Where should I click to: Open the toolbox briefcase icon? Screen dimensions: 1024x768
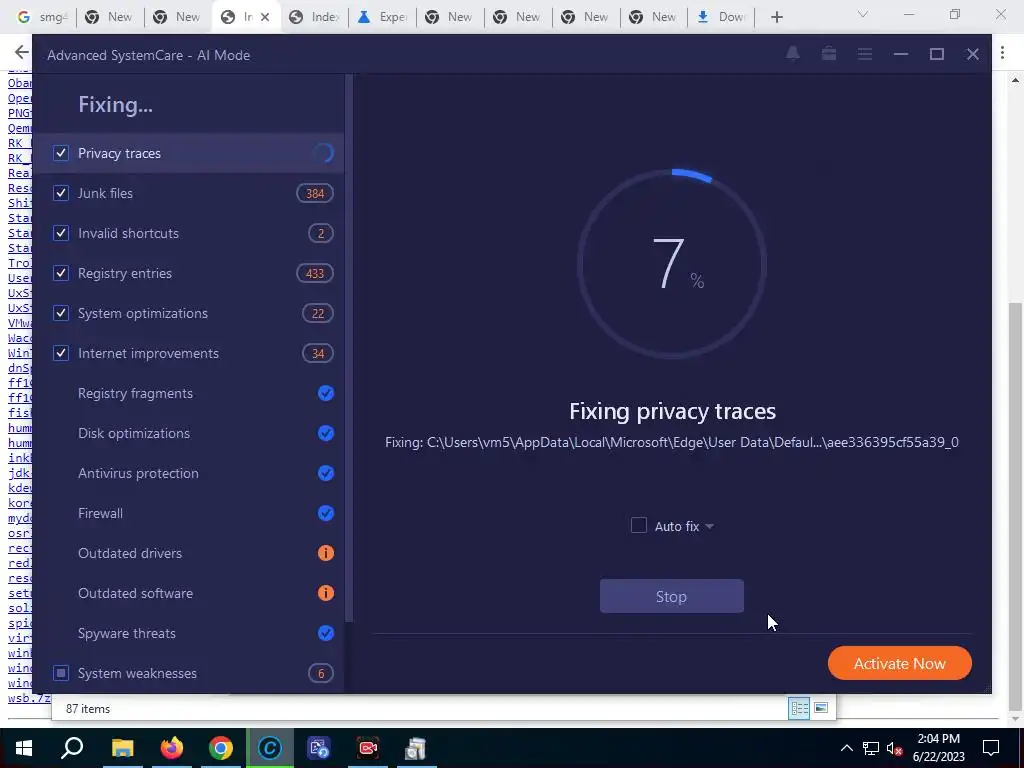829,54
